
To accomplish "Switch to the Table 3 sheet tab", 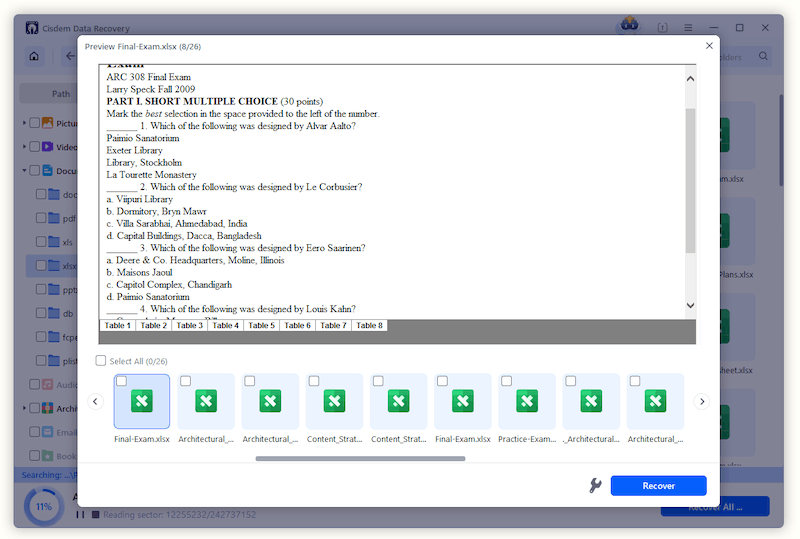I will (189, 326).
